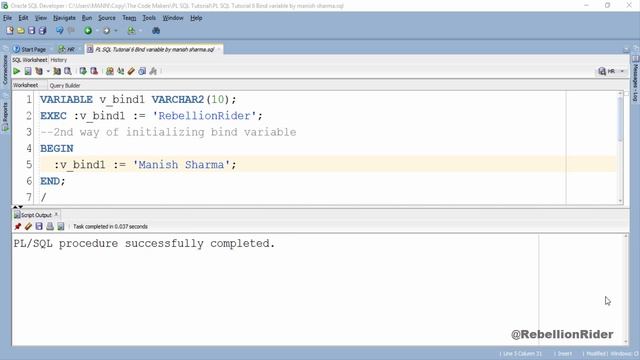
Task: Print the Script Output using printer icon
Action: 50,227
